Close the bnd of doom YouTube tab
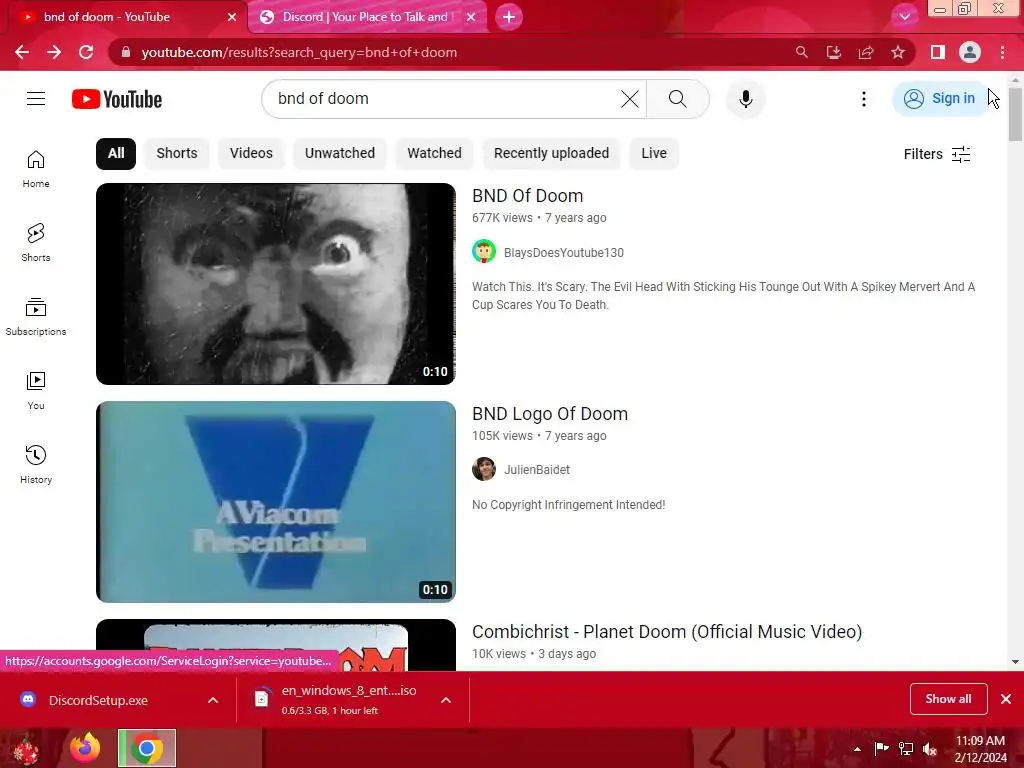The width and height of the screenshot is (1024, 768). click(232, 17)
